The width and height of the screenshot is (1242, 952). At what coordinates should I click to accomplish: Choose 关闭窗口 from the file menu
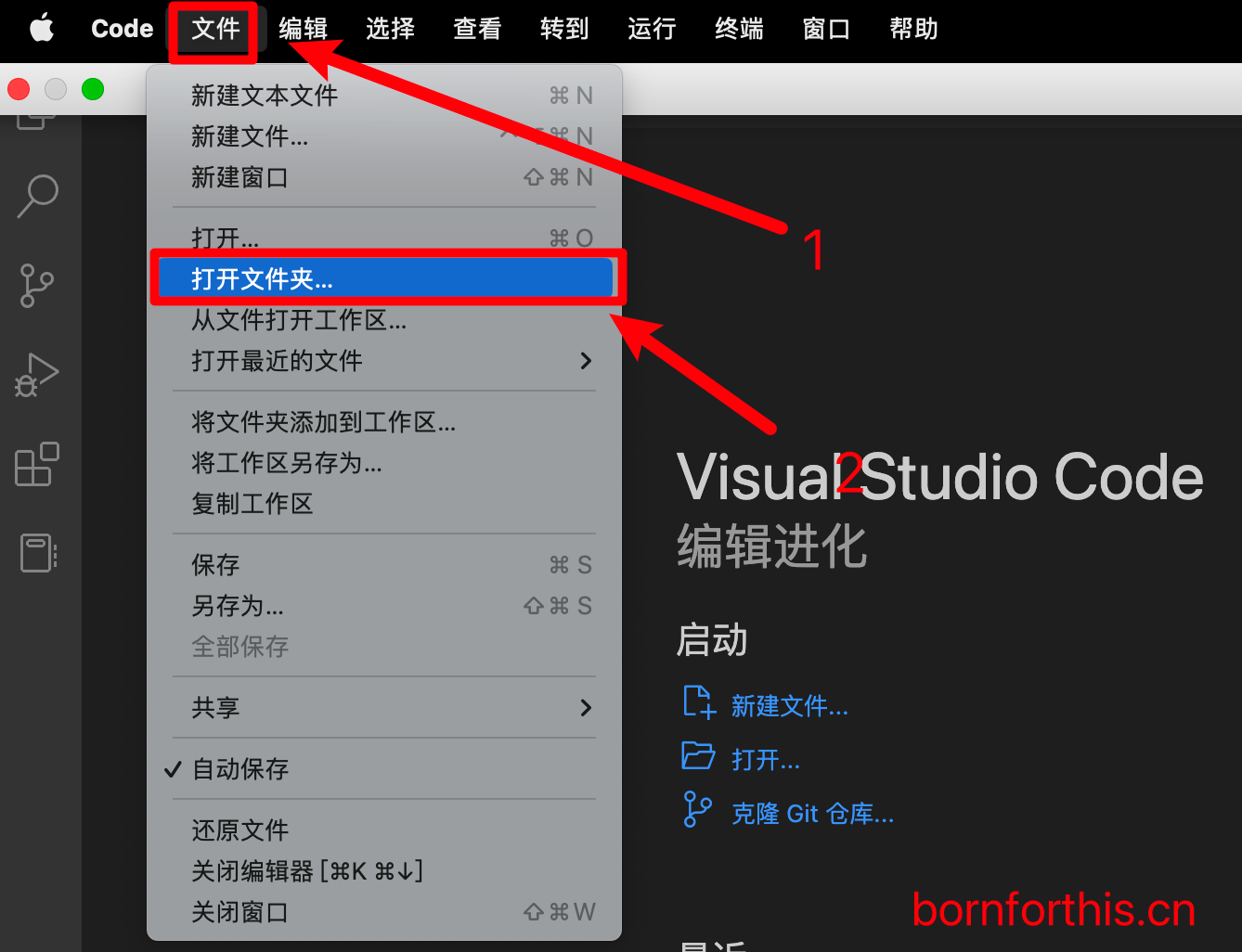click(x=384, y=912)
